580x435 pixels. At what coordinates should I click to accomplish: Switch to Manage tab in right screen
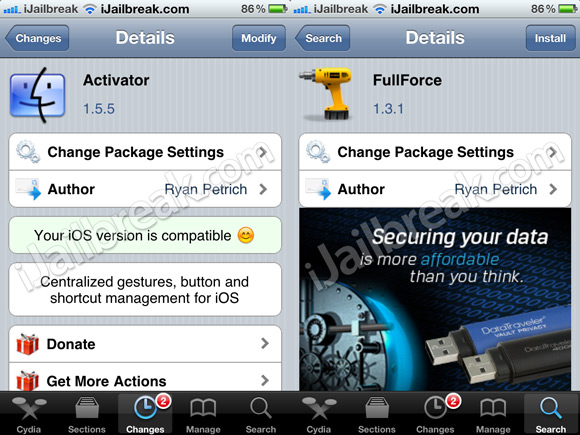493,414
